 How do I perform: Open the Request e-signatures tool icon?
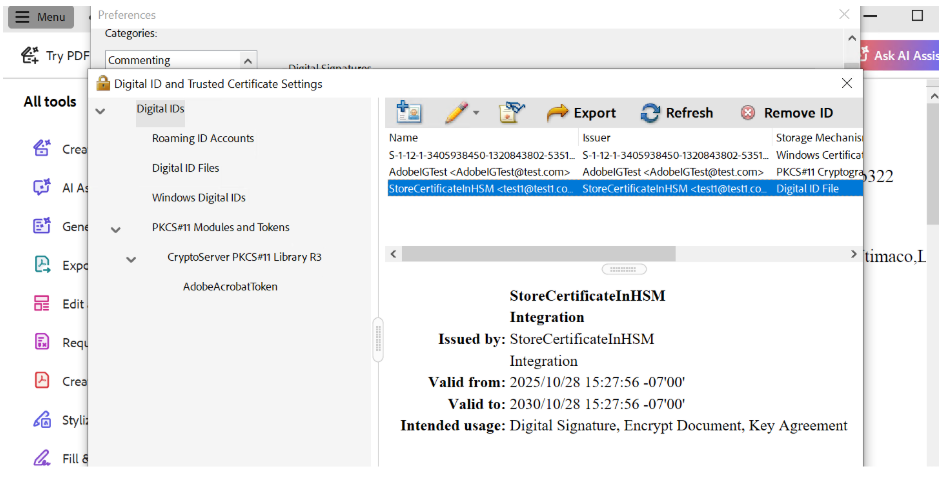tap(42, 342)
